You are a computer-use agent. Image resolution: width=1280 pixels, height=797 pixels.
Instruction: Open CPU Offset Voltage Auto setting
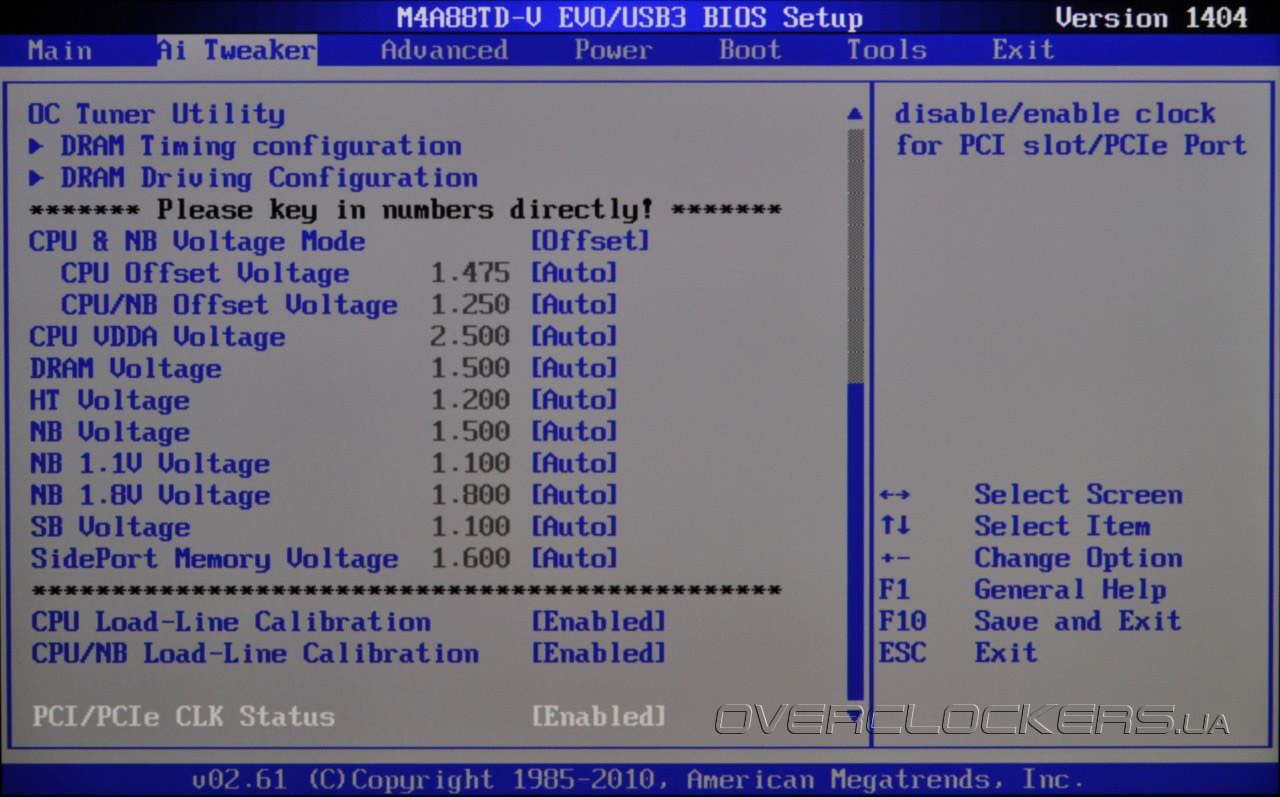[574, 273]
